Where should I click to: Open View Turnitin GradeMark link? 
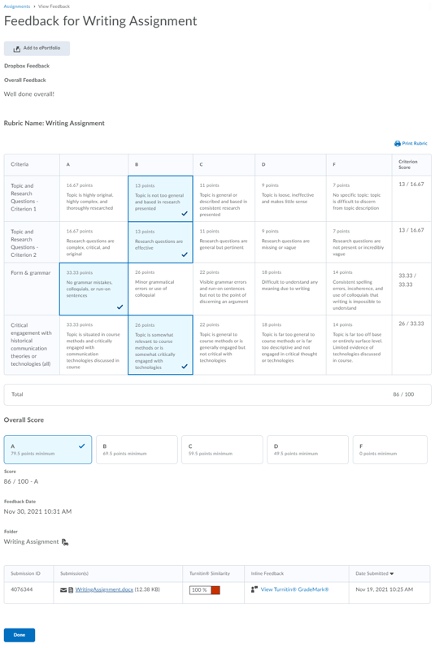tap(295, 590)
